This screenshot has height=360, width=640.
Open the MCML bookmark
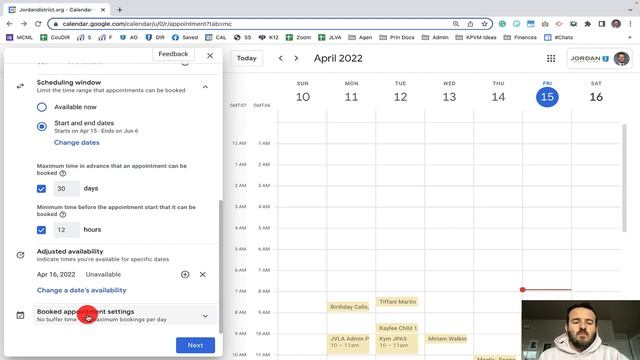20,37
